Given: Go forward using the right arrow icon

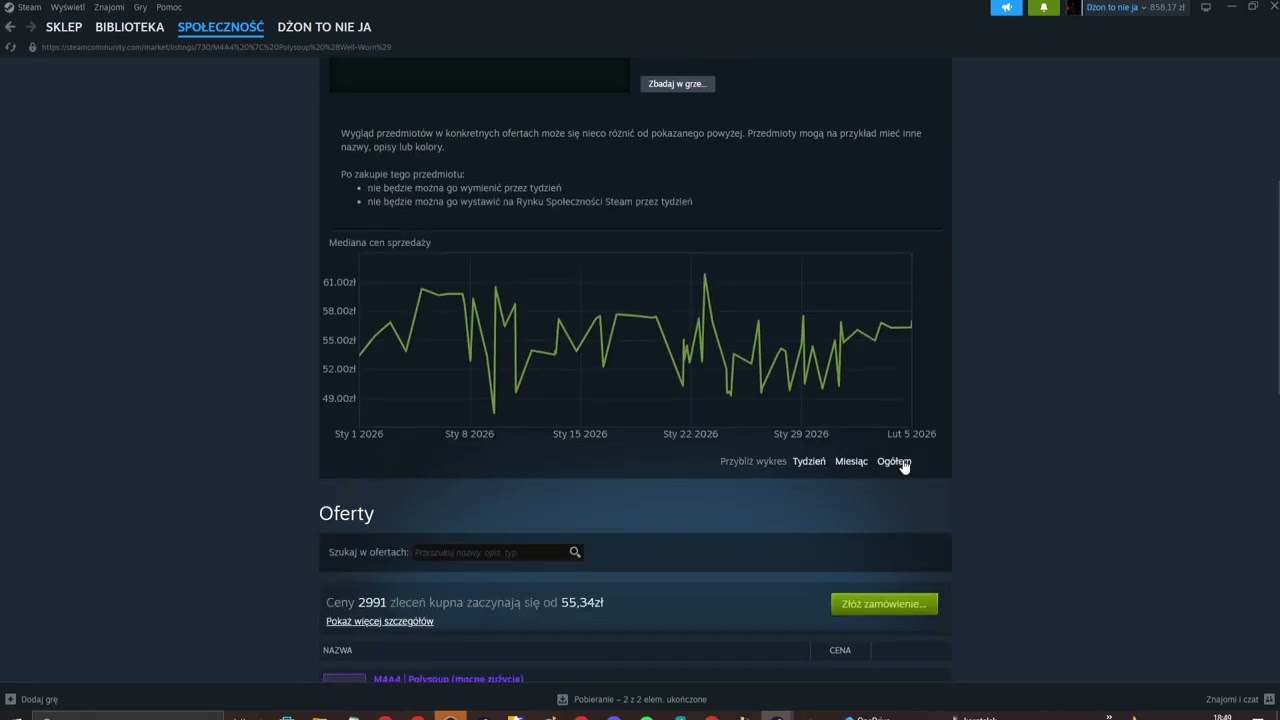Looking at the screenshot, I should [30, 27].
